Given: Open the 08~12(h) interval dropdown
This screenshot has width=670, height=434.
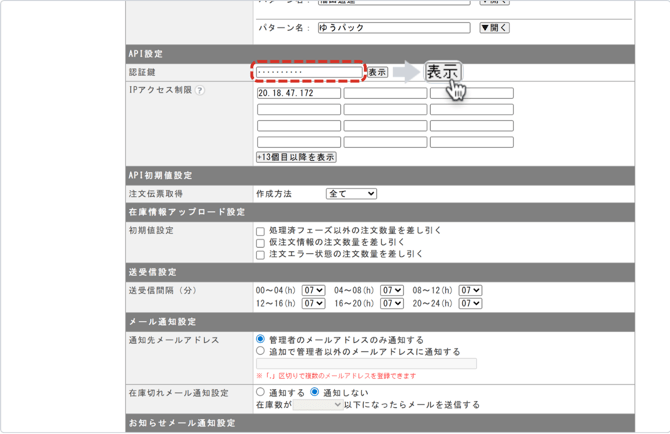Looking at the screenshot, I should coord(470,291).
